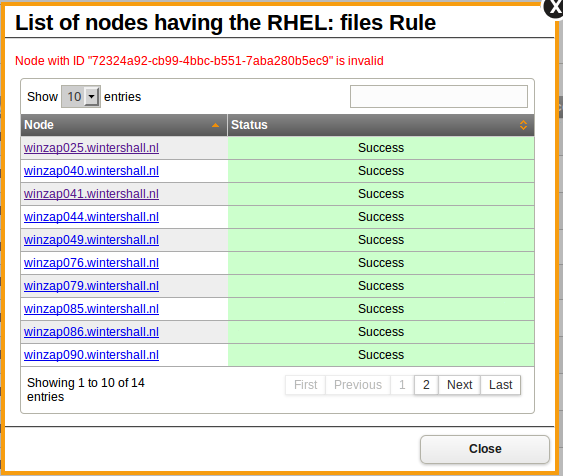
Task: Go to page 2 of entries
Action: tap(426, 385)
